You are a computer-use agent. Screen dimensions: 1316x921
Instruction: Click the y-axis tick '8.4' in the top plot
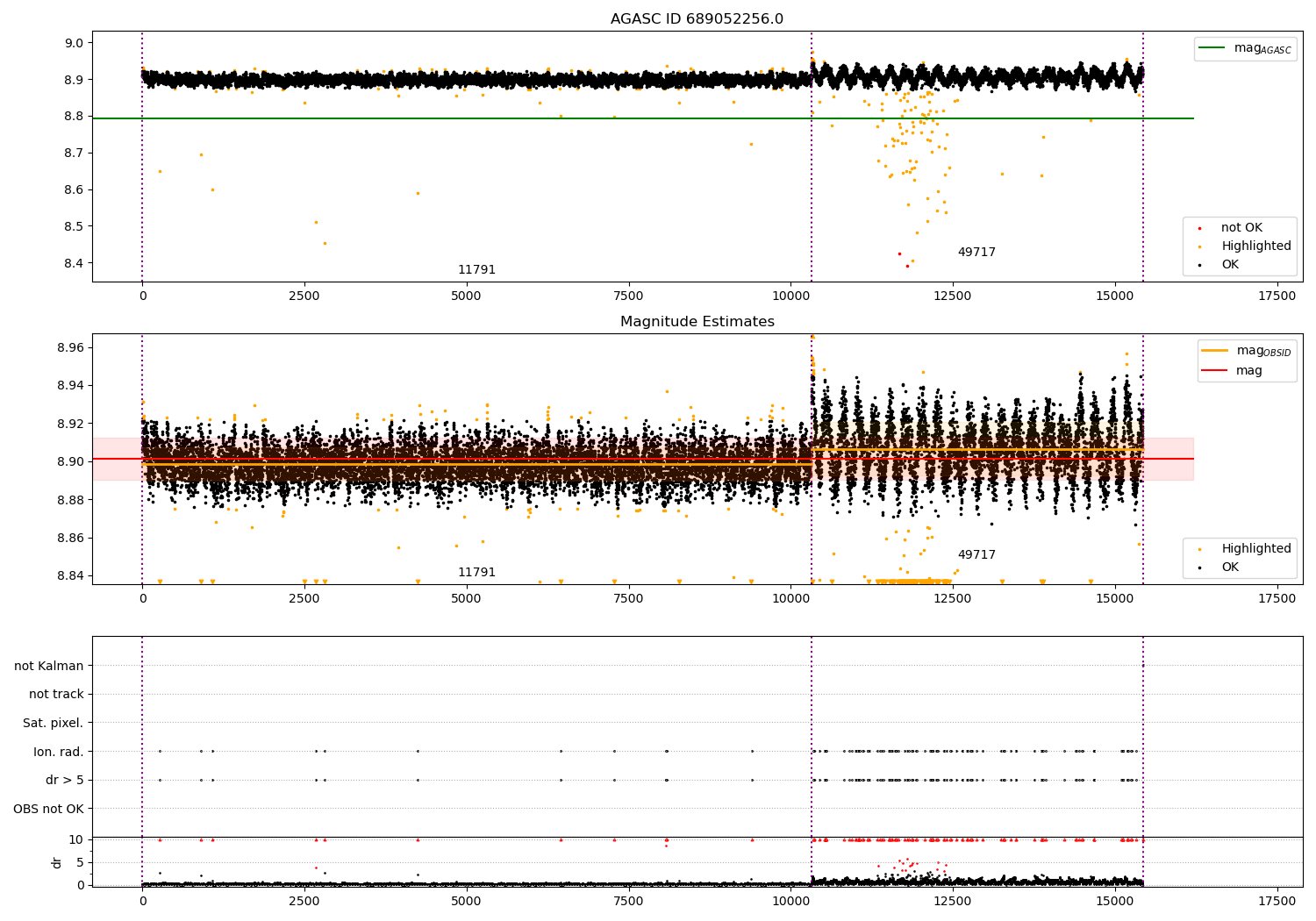tap(75, 263)
